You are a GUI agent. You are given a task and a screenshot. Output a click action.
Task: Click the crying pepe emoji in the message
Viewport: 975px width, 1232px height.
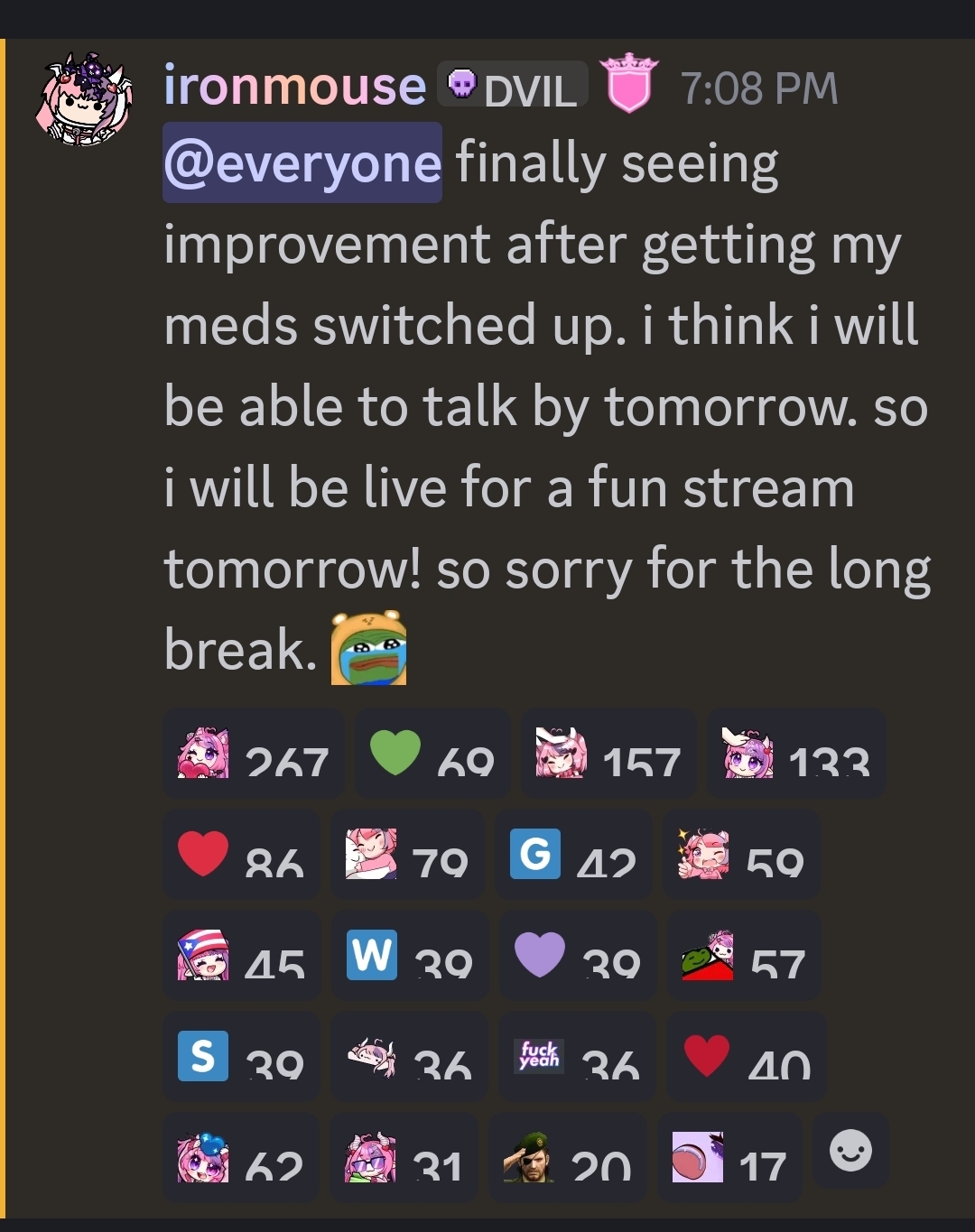[x=368, y=648]
